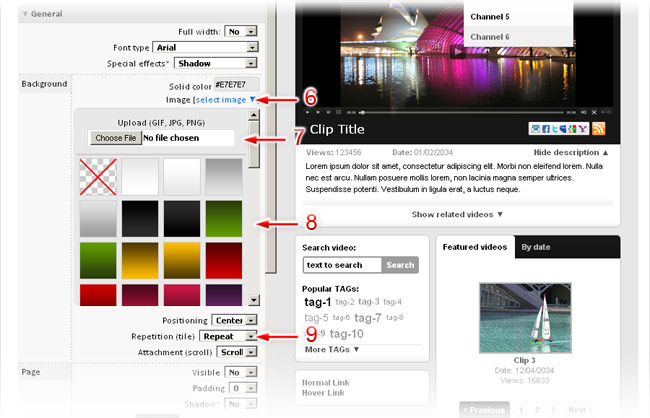The image size is (650, 418).
Task: Click the Choose File button
Action: tap(114, 138)
